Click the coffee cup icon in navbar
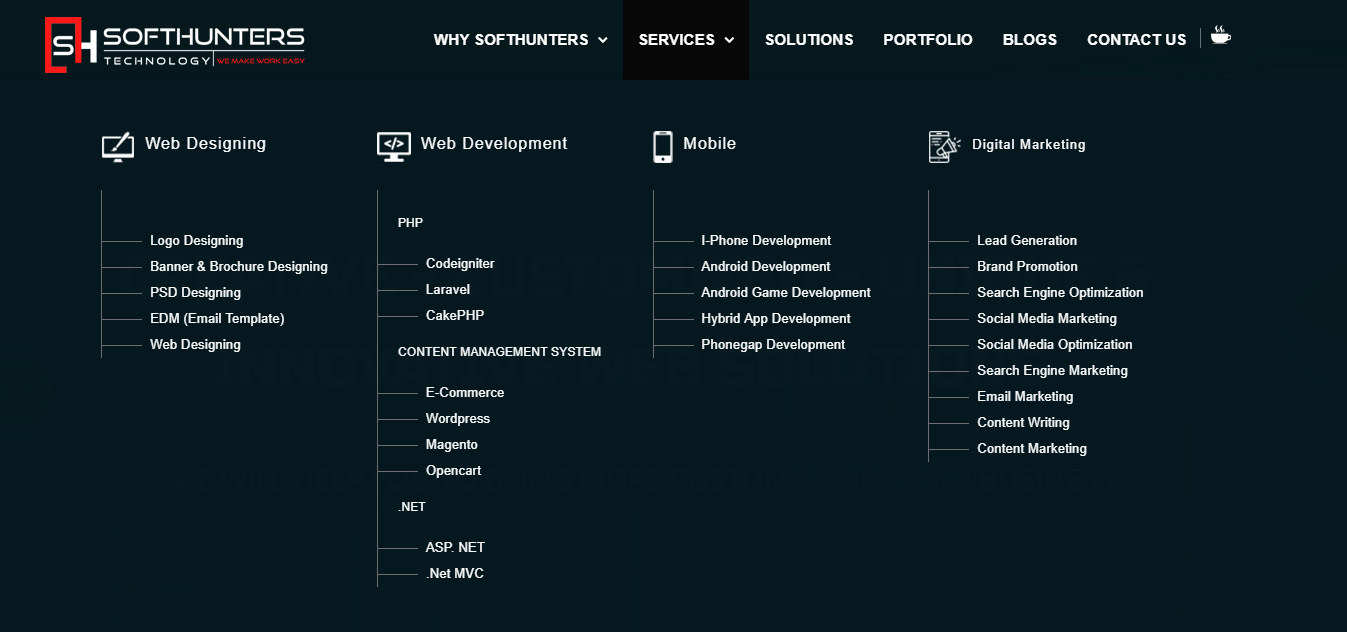 pyautogui.click(x=1221, y=36)
